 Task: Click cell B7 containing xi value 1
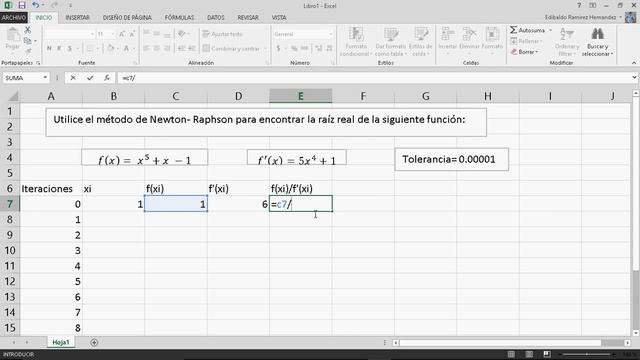tap(113, 204)
